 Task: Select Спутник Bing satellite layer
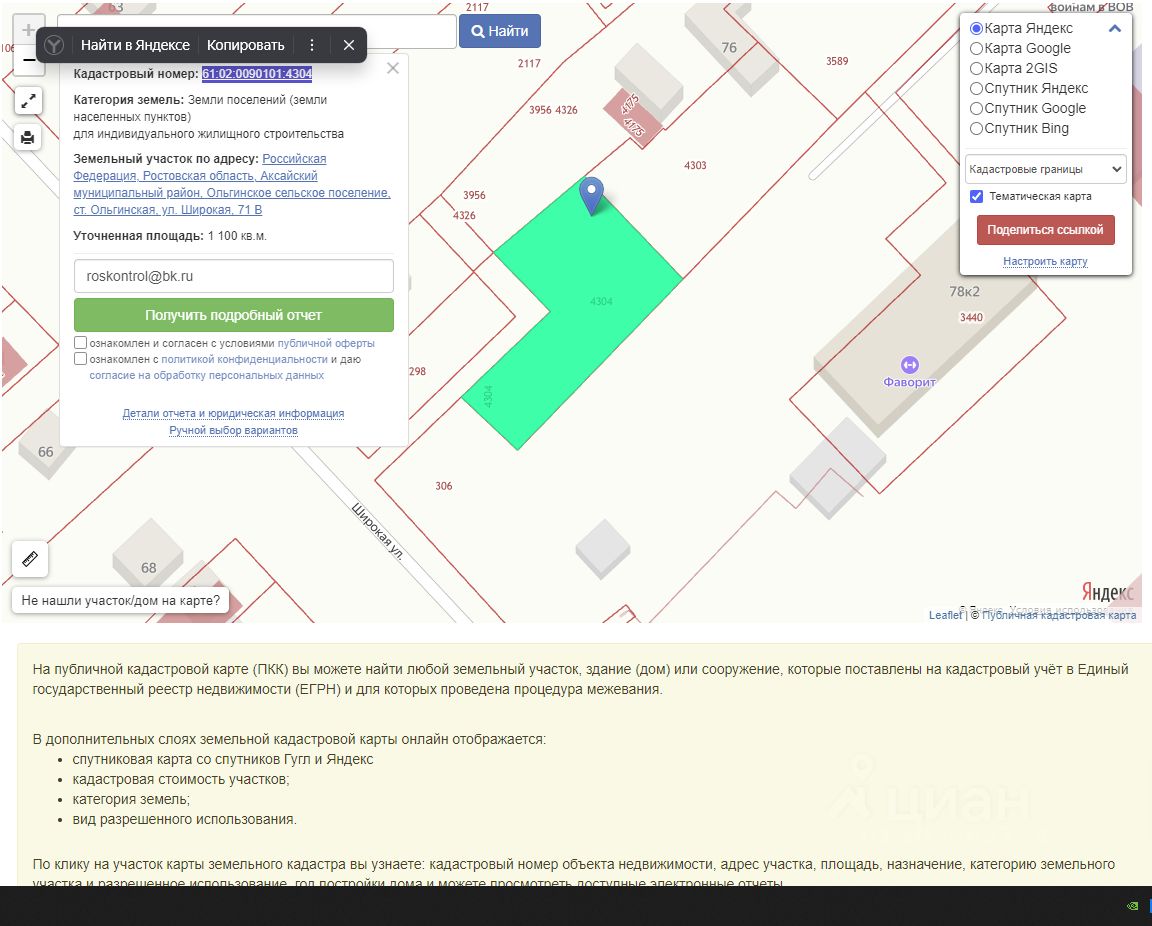click(976, 129)
